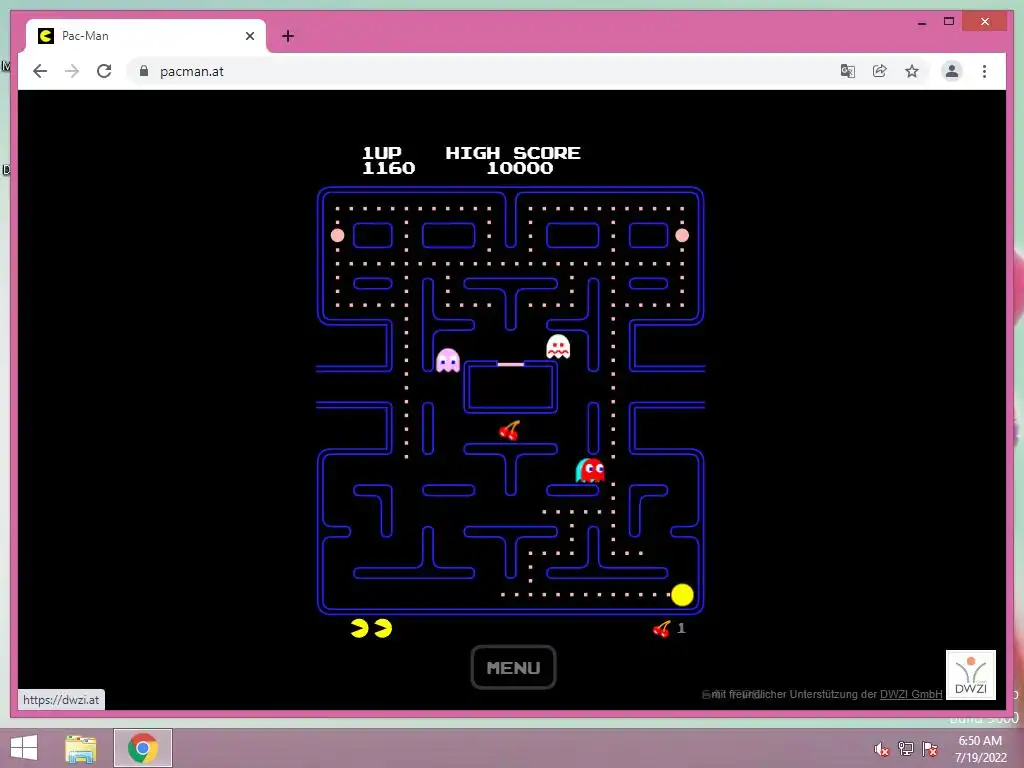The width and height of the screenshot is (1024, 768).
Task: Close the Chrome window
Action: tap(985, 22)
